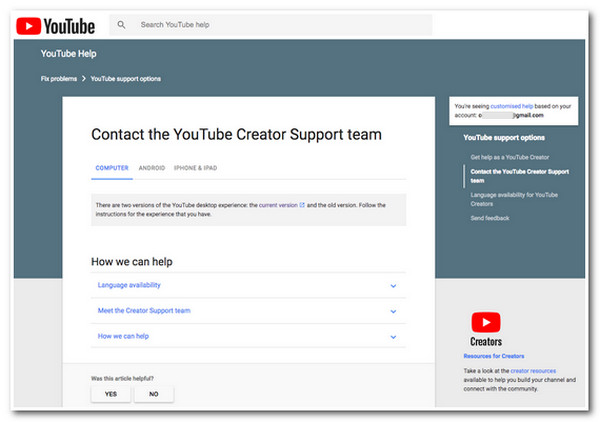
Task: Answer NO to article helpful question
Action: (x=154, y=394)
